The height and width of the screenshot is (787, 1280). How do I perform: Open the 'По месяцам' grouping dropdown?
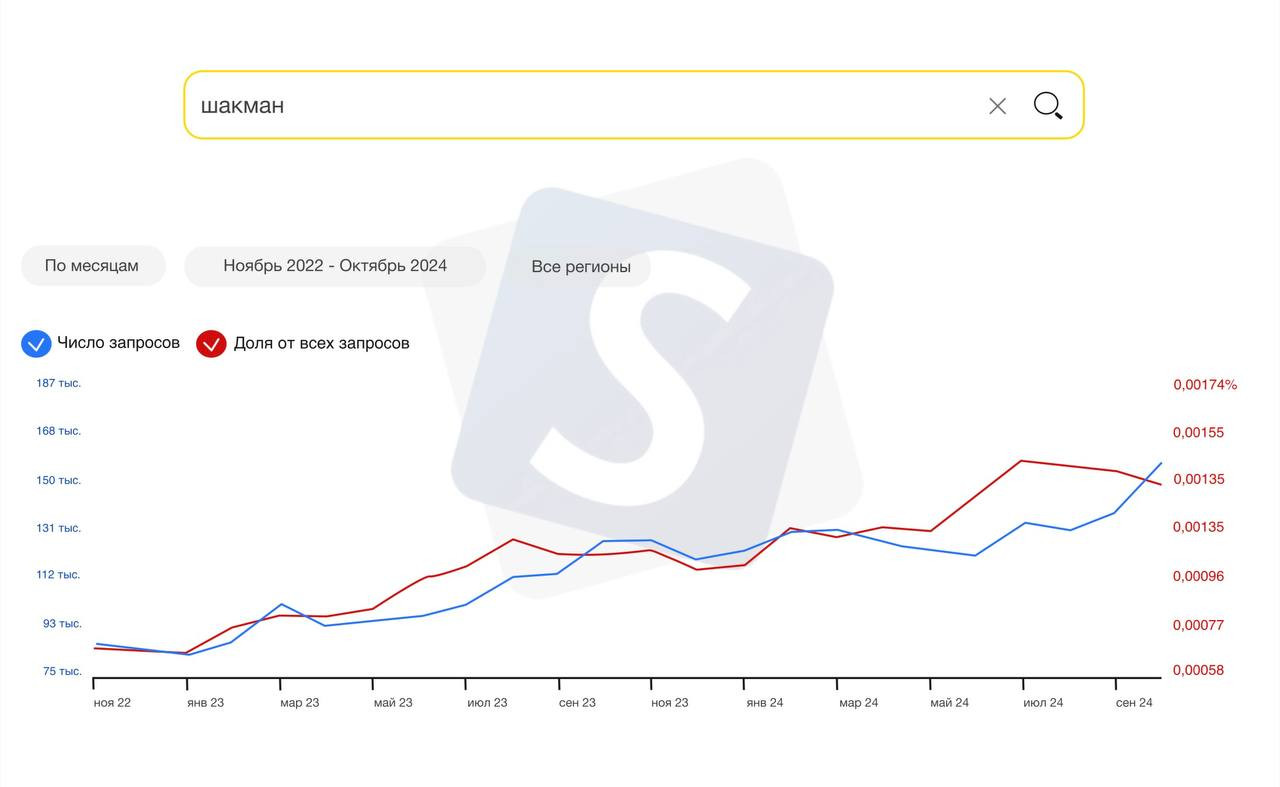[x=92, y=266]
